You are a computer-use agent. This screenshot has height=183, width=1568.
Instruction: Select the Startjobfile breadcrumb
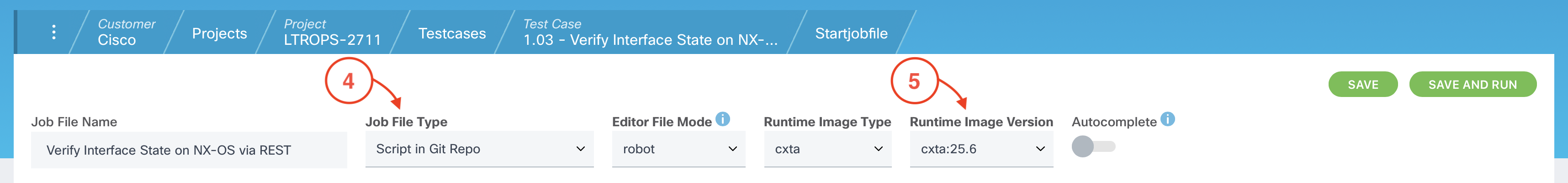pyautogui.click(x=850, y=33)
